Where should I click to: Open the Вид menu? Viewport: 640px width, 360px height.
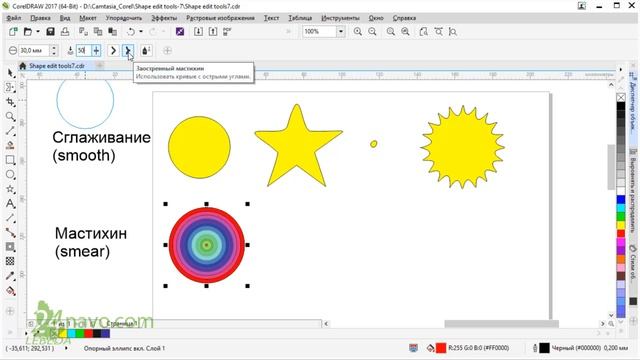[x=65, y=18]
